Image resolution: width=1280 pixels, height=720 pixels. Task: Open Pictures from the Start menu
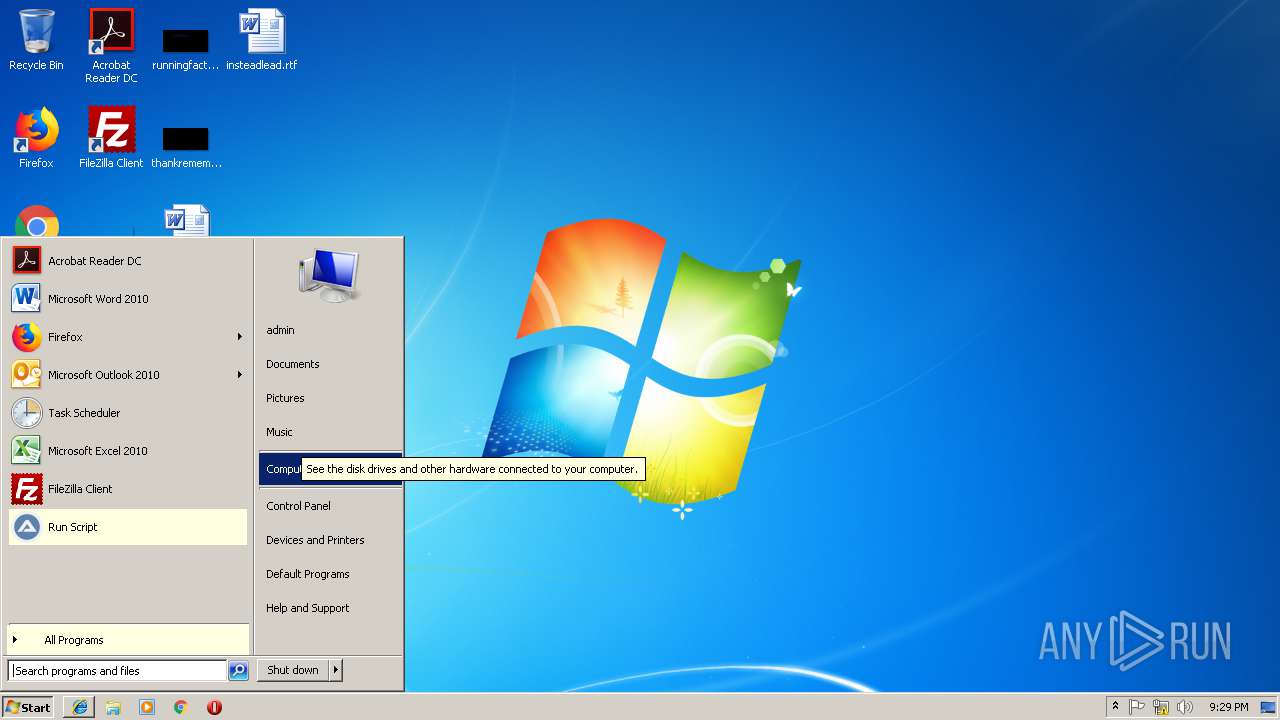tap(330, 398)
